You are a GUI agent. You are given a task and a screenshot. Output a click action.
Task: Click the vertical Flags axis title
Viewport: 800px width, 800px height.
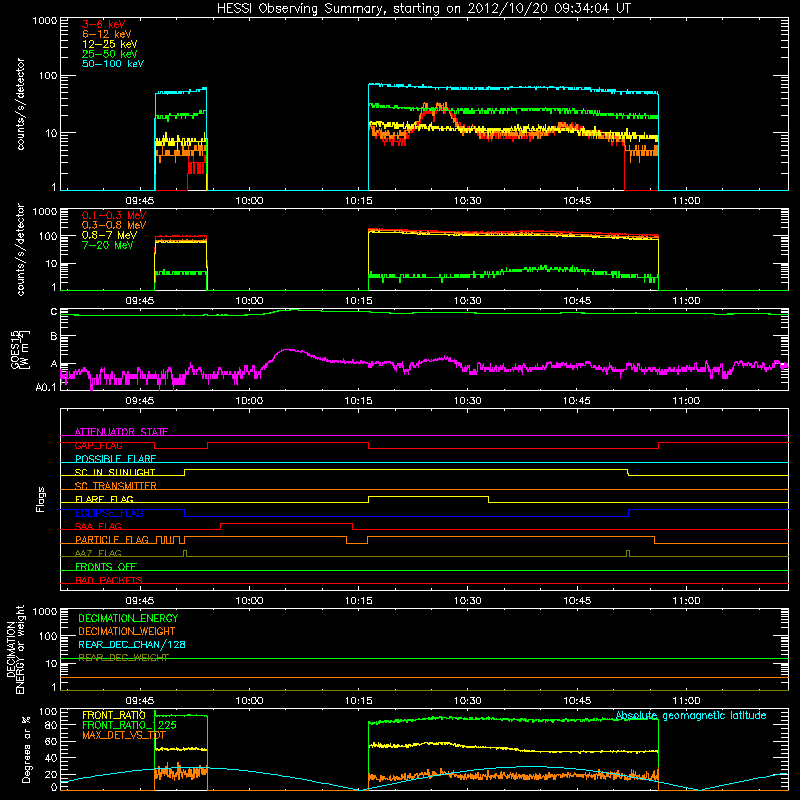click(41, 499)
